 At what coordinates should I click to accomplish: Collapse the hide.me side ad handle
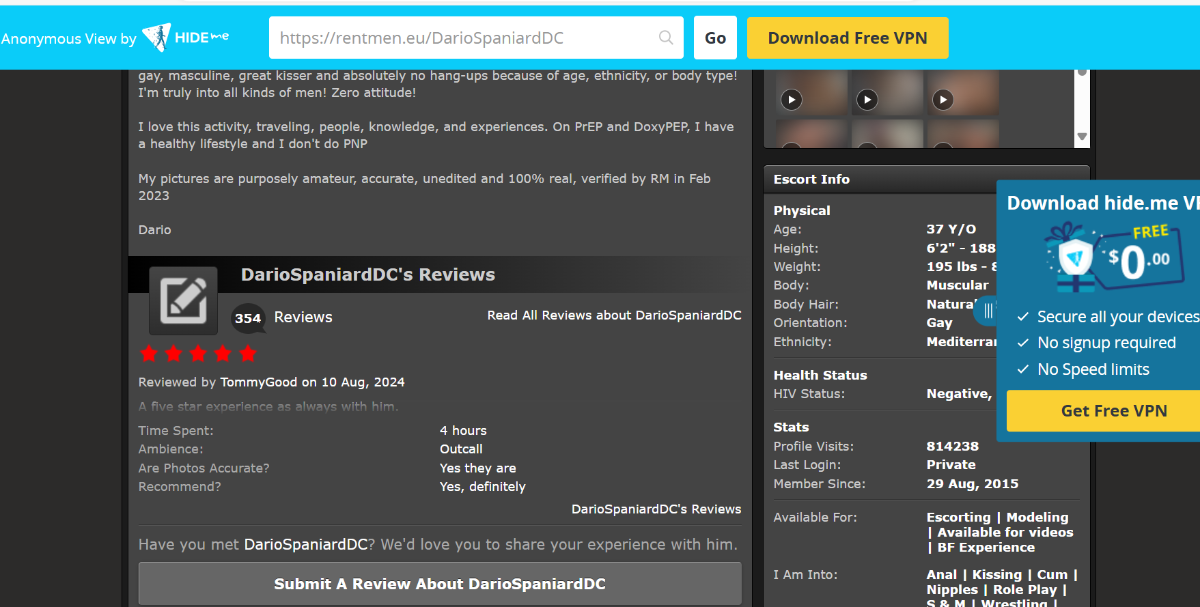tap(987, 310)
